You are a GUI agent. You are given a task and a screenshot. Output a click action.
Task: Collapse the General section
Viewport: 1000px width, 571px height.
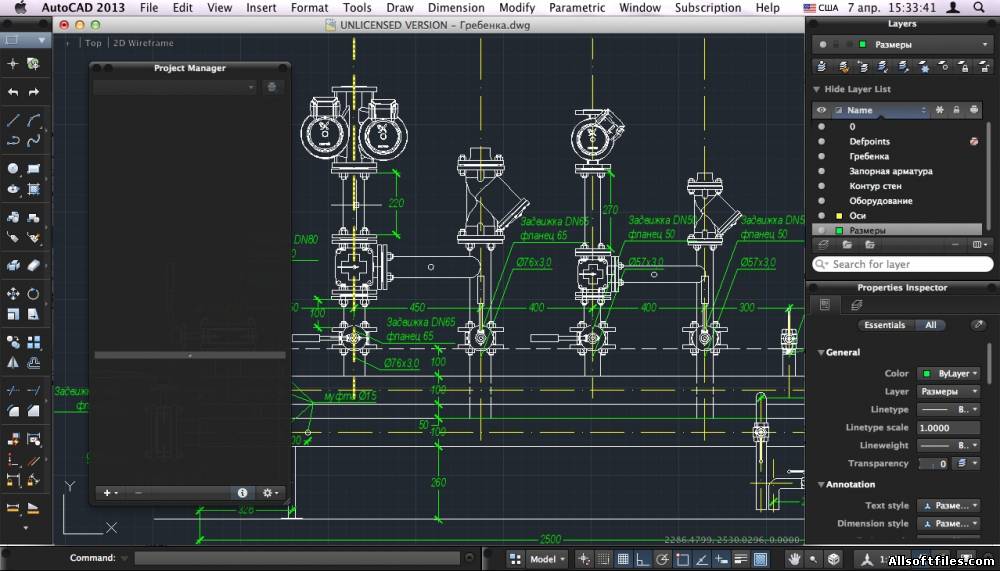[821, 352]
